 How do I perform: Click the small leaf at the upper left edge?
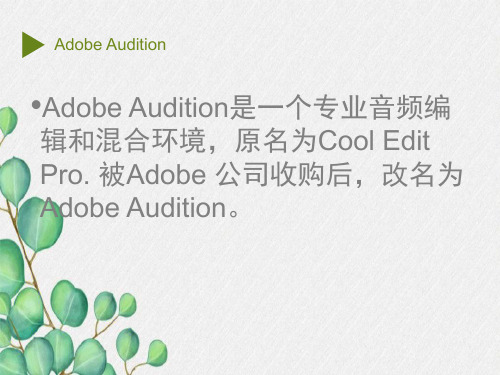tap(7, 121)
